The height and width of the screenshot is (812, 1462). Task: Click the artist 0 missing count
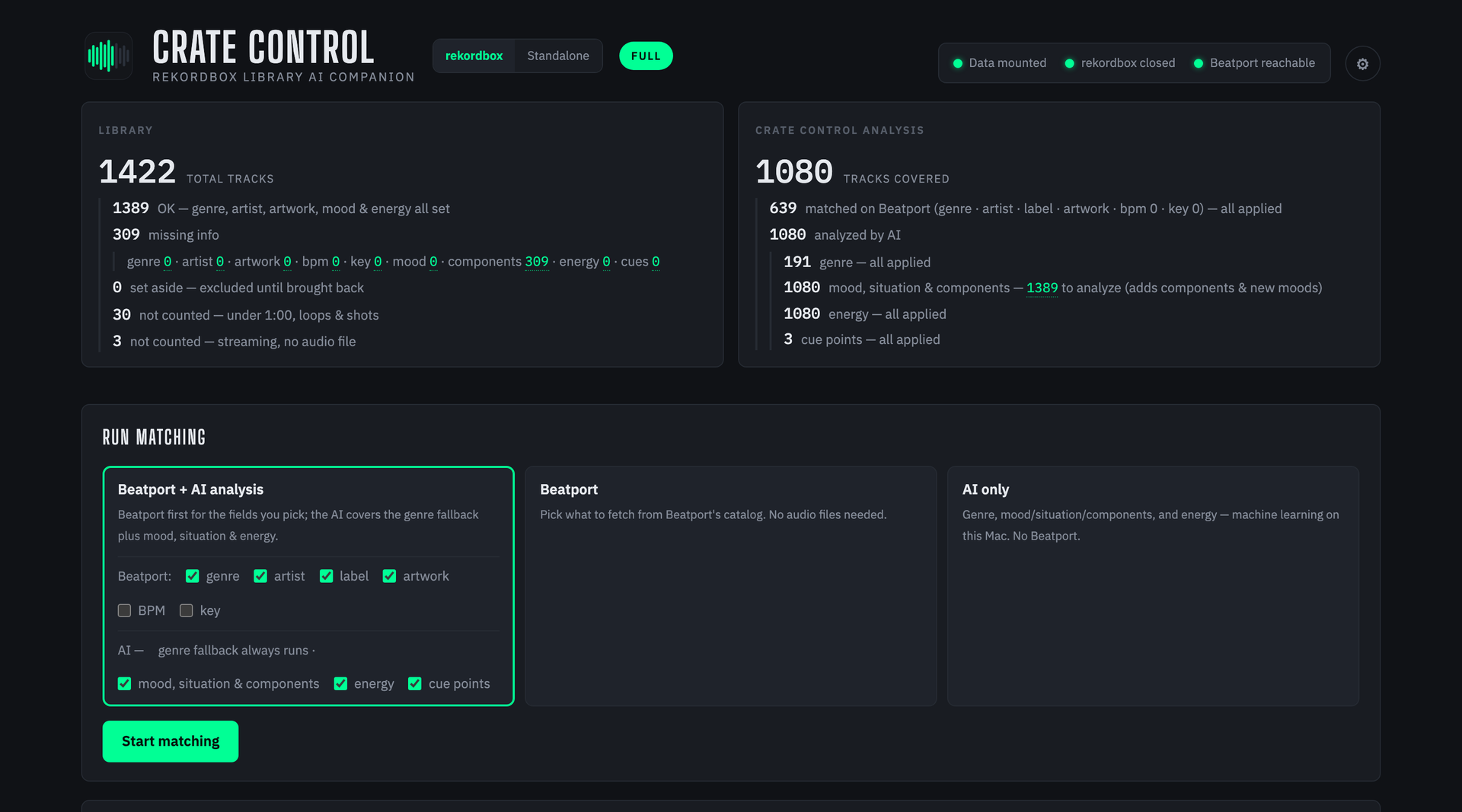[x=220, y=261]
